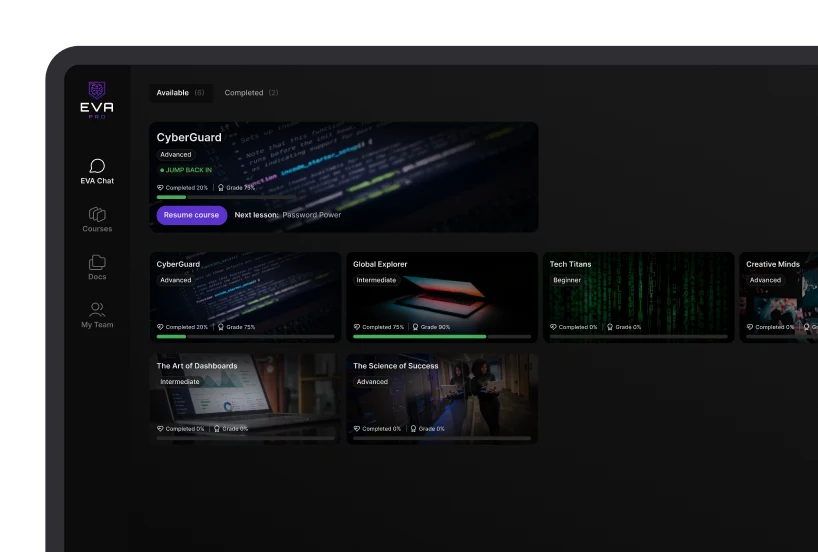This screenshot has height=552, width=818.
Task: Click Next lesson: Password Power text
Action: tap(287, 215)
